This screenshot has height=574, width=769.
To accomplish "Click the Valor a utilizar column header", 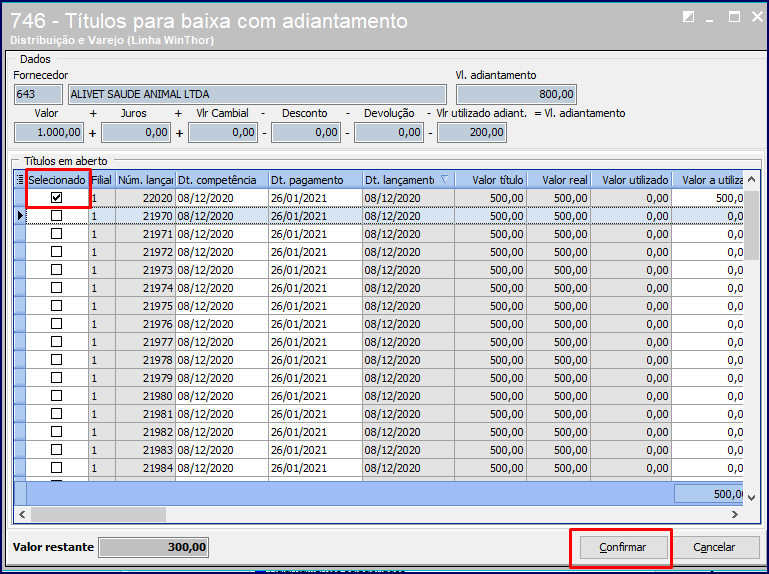I will pyautogui.click(x=708, y=180).
